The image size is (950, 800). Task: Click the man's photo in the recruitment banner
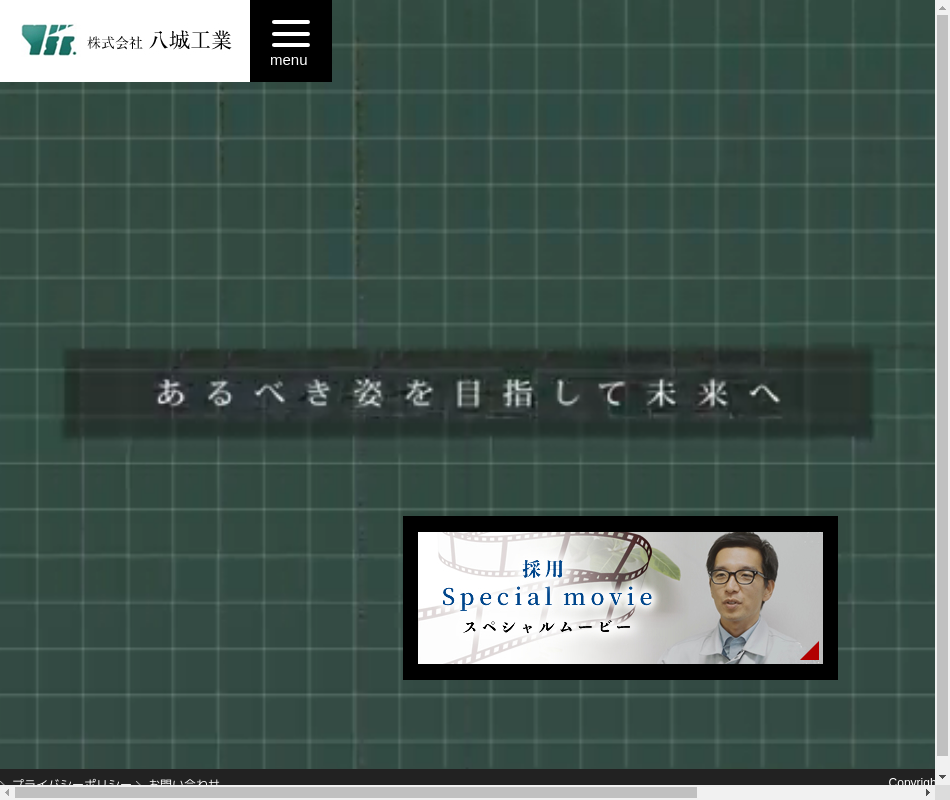740,597
